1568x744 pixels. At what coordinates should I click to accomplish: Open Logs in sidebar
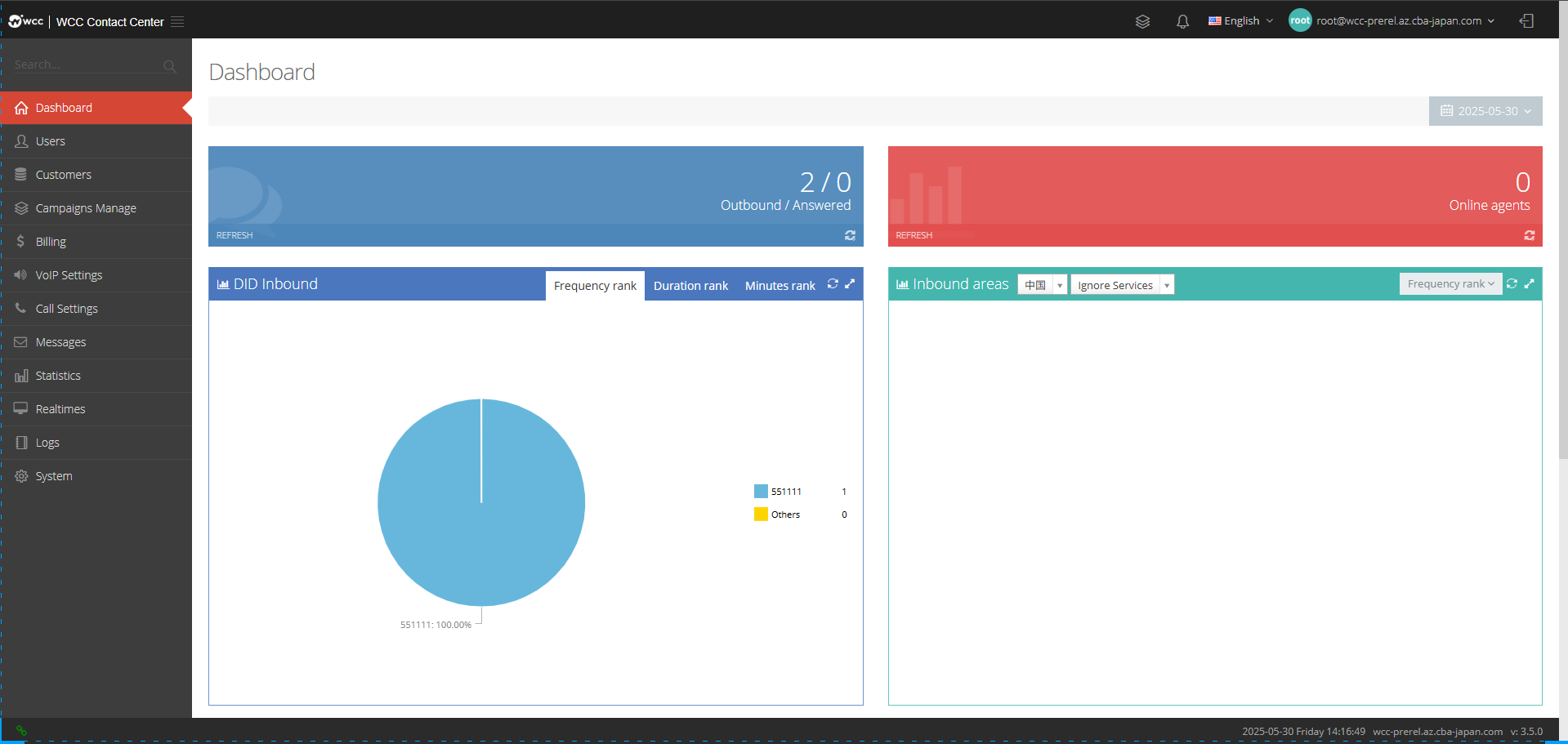point(96,443)
